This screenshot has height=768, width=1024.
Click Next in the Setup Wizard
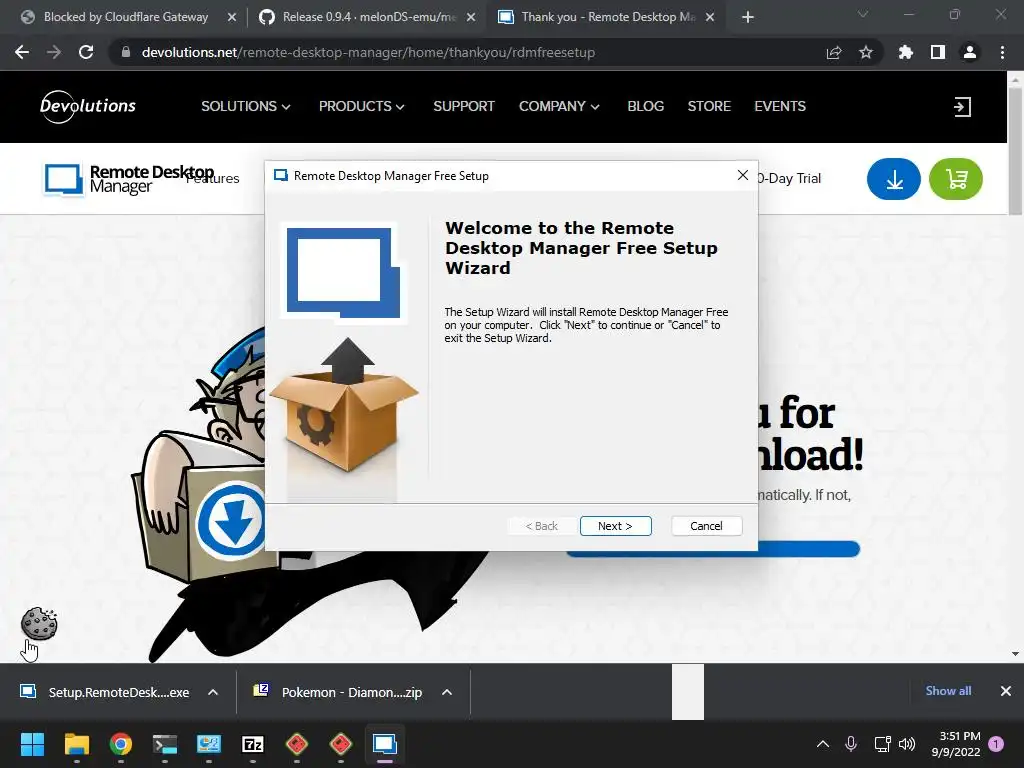[x=615, y=526]
